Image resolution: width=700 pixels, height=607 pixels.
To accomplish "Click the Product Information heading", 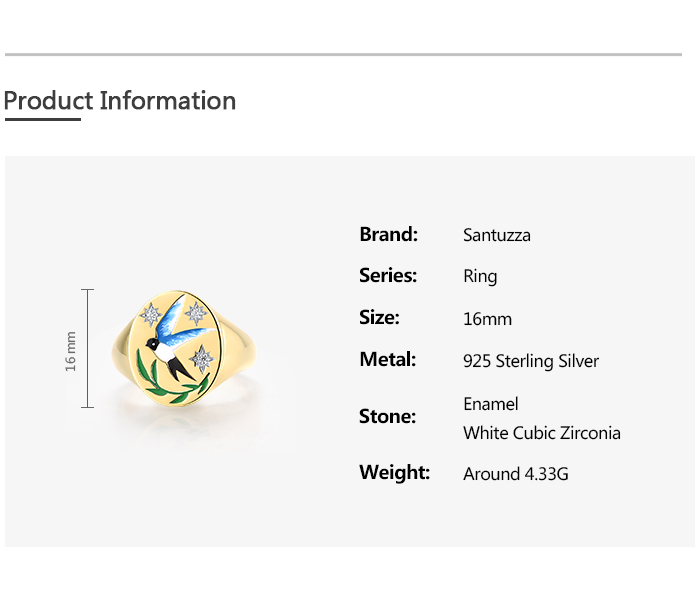I will [120, 101].
